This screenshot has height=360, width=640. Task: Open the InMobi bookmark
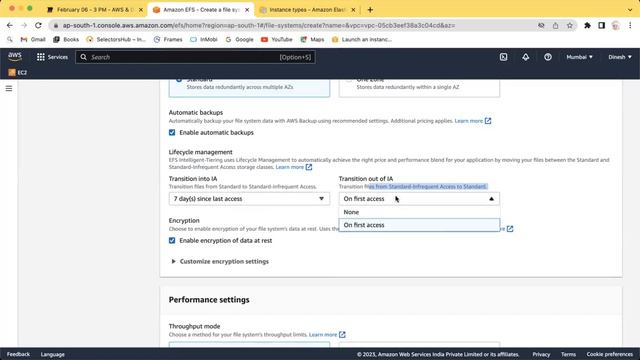204,39
